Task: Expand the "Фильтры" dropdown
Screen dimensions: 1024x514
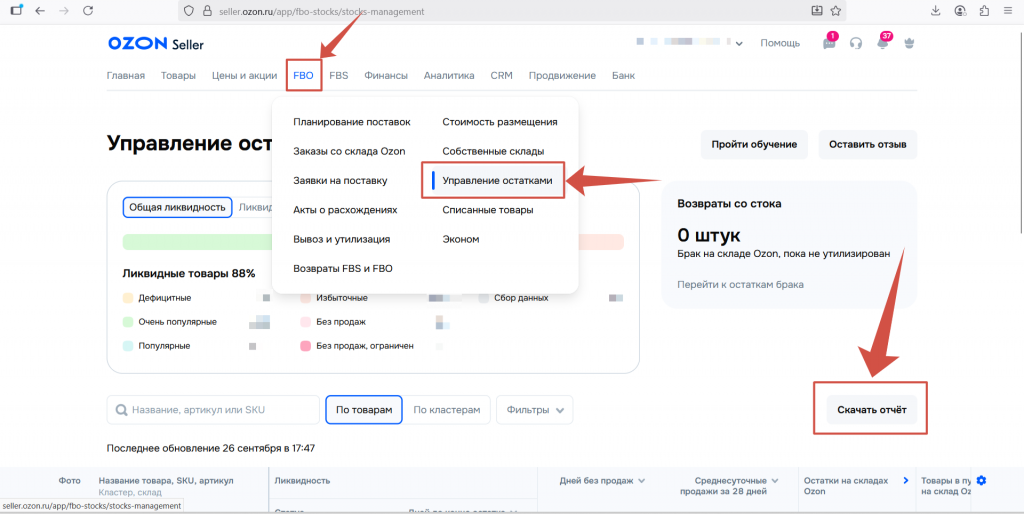Action: (538, 409)
